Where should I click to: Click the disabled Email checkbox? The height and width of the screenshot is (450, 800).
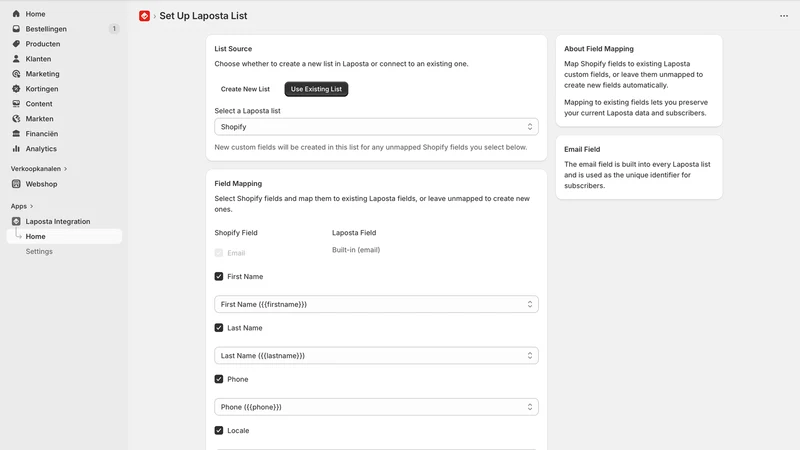(x=219, y=253)
